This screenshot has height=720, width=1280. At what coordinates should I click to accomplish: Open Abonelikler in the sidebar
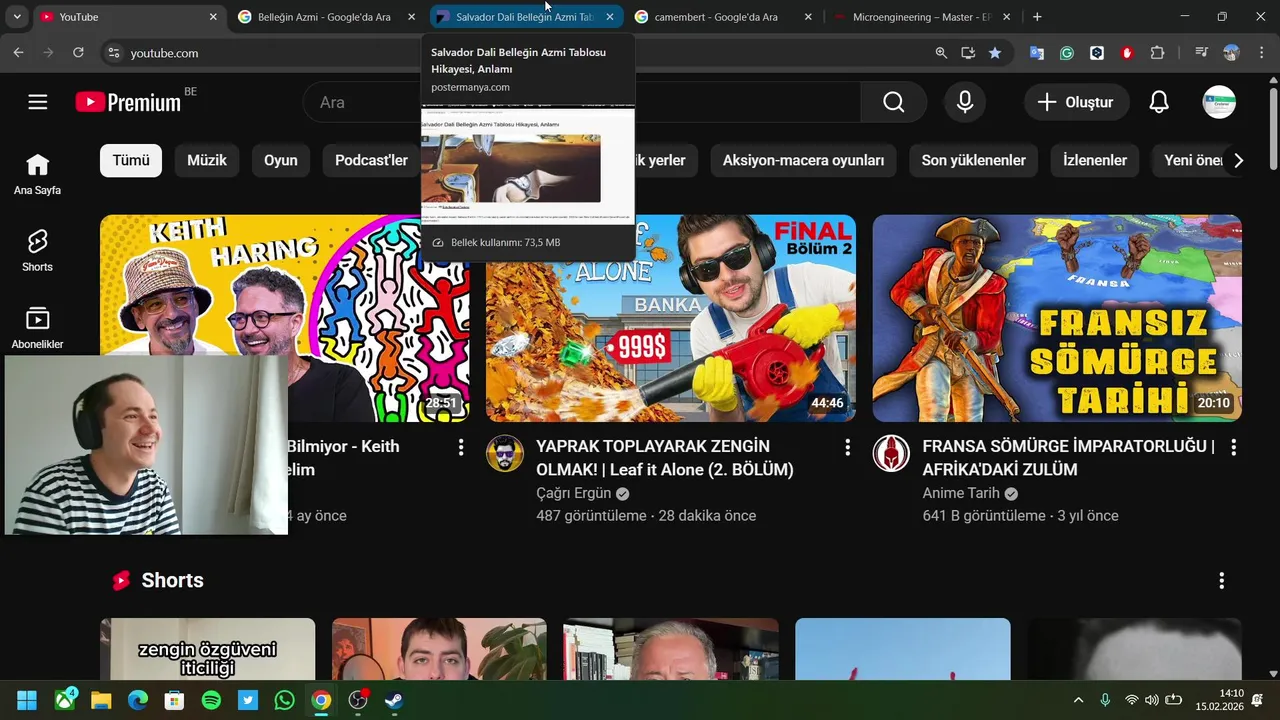[x=37, y=328]
